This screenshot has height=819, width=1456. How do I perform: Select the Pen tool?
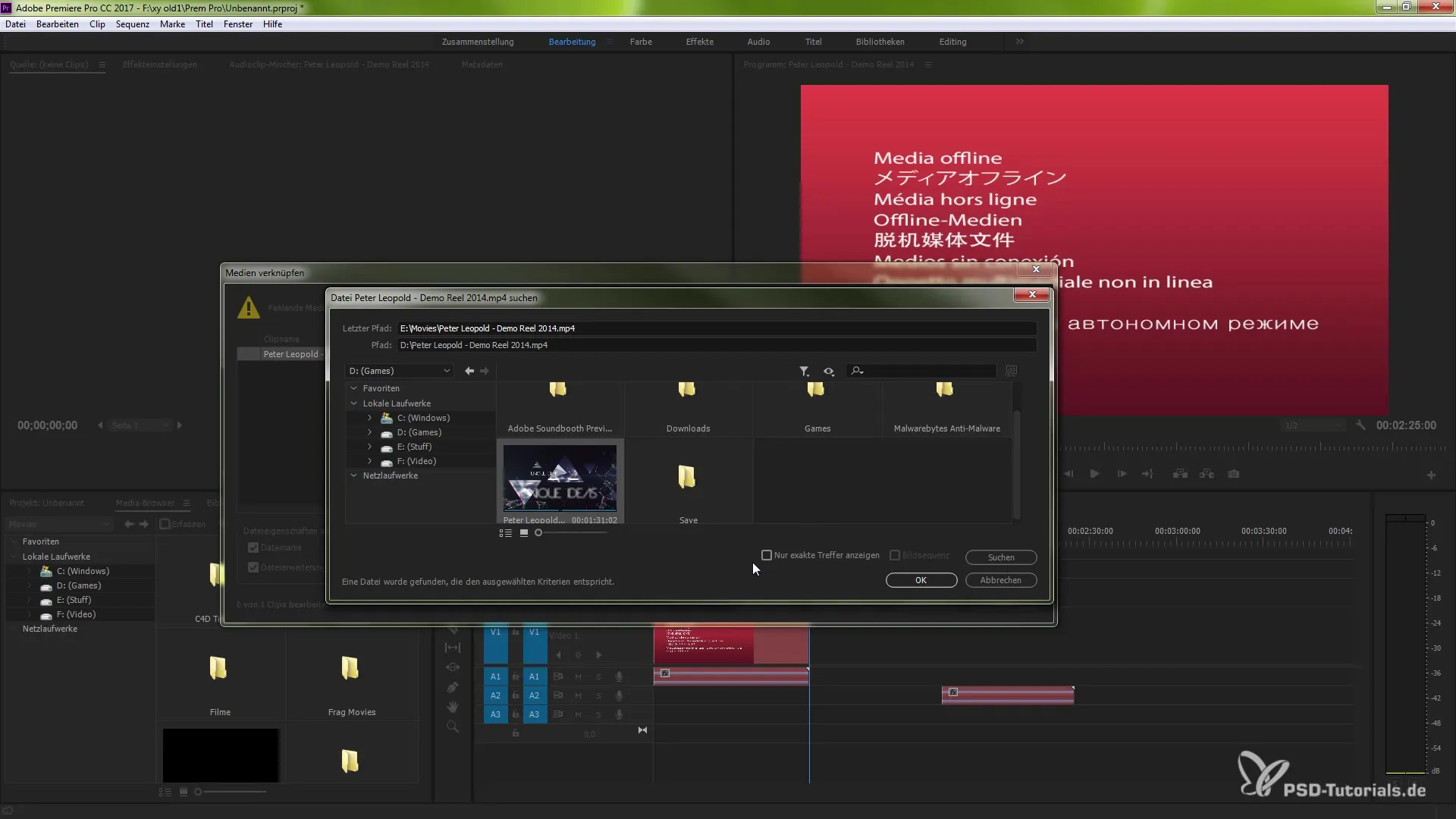pyautogui.click(x=453, y=687)
